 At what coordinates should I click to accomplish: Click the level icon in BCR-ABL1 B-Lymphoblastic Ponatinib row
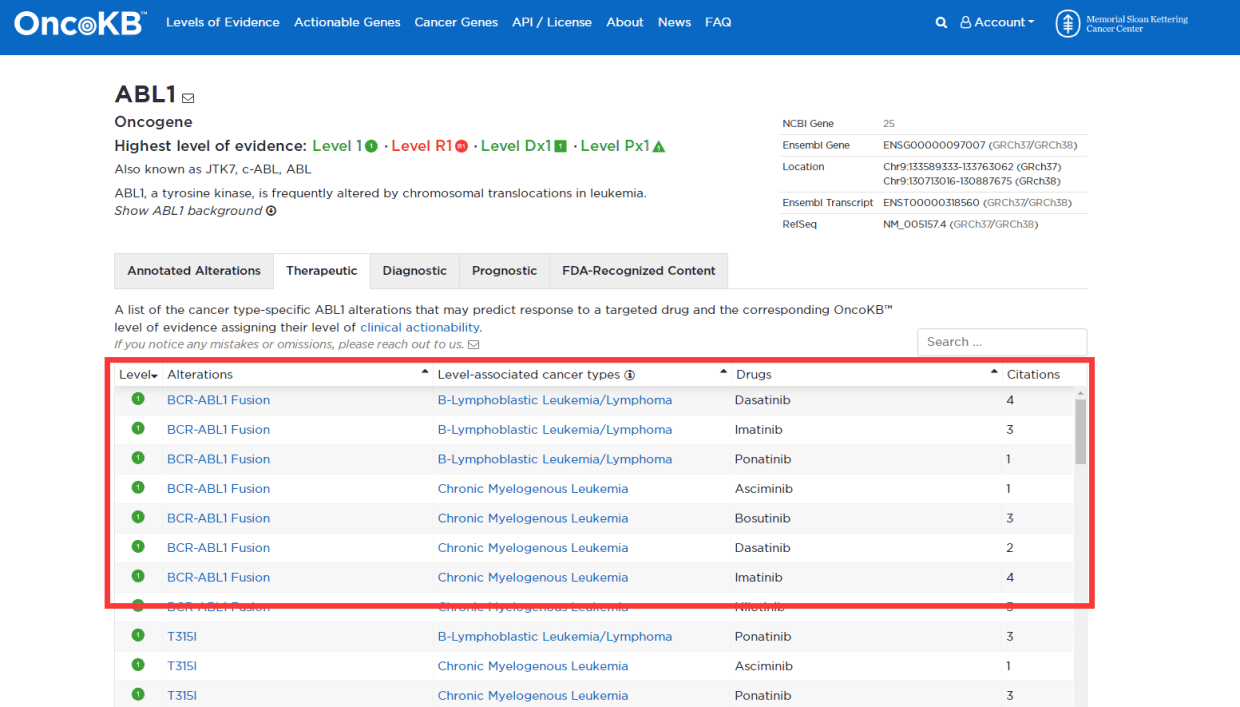point(138,458)
